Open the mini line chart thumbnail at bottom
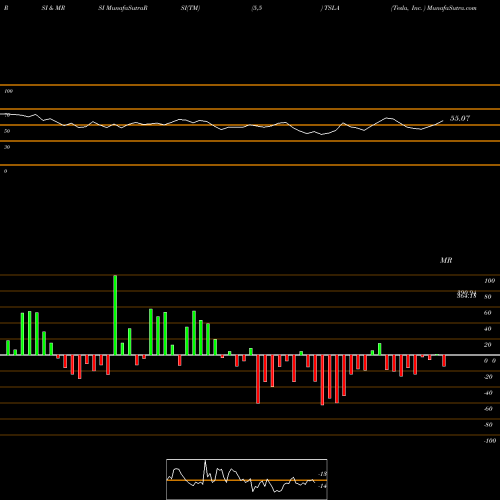This screenshot has height=500, width=500. pos(247,479)
